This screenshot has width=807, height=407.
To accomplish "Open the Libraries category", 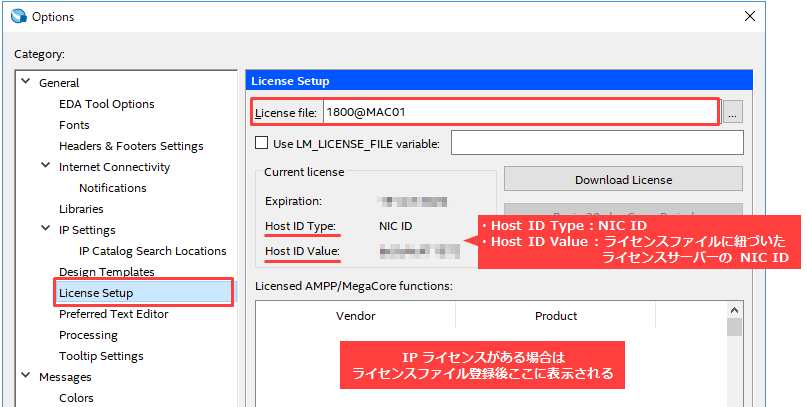I will click(81, 209).
